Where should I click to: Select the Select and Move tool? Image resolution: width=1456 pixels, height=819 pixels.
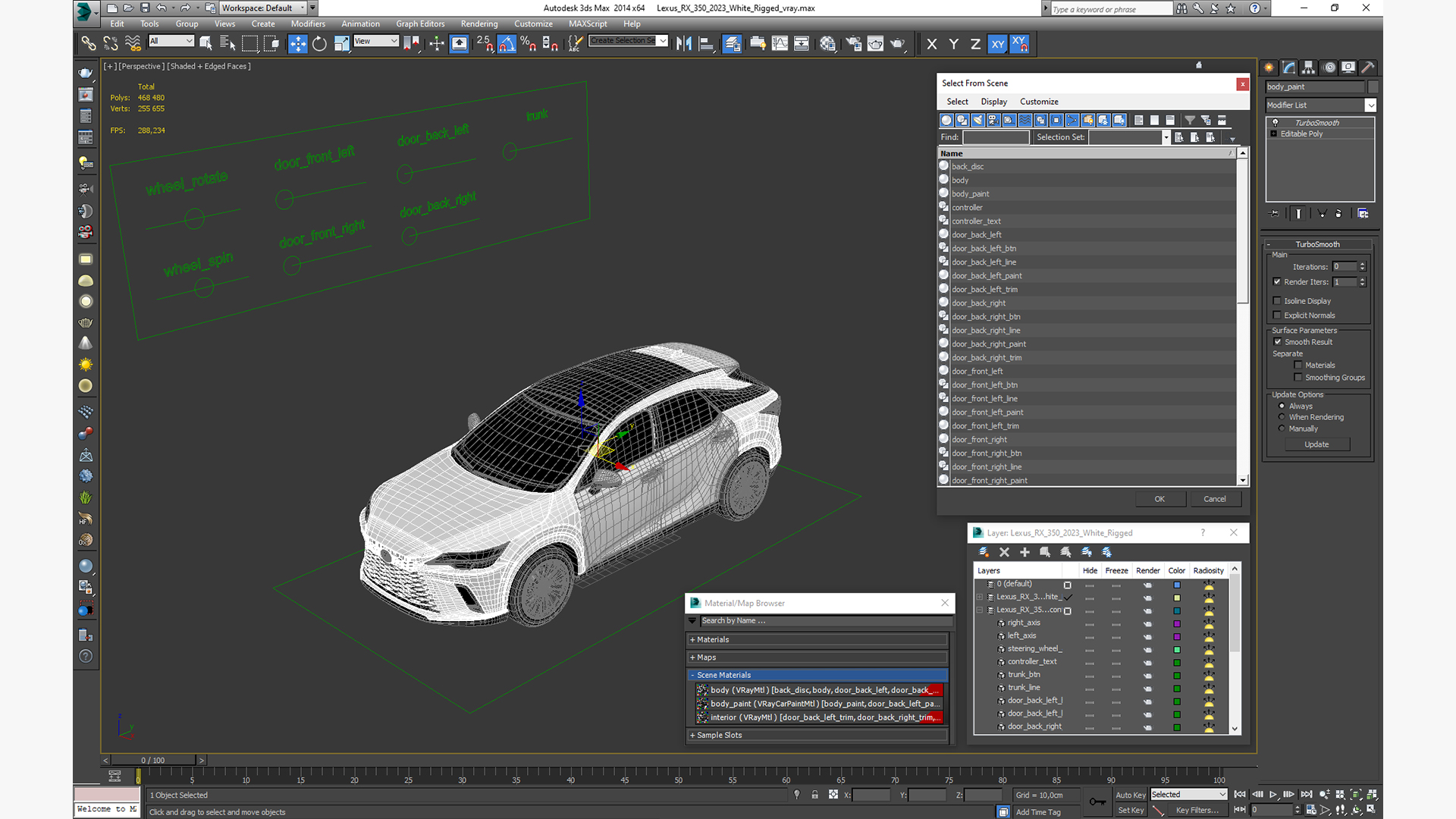(x=298, y=44)
